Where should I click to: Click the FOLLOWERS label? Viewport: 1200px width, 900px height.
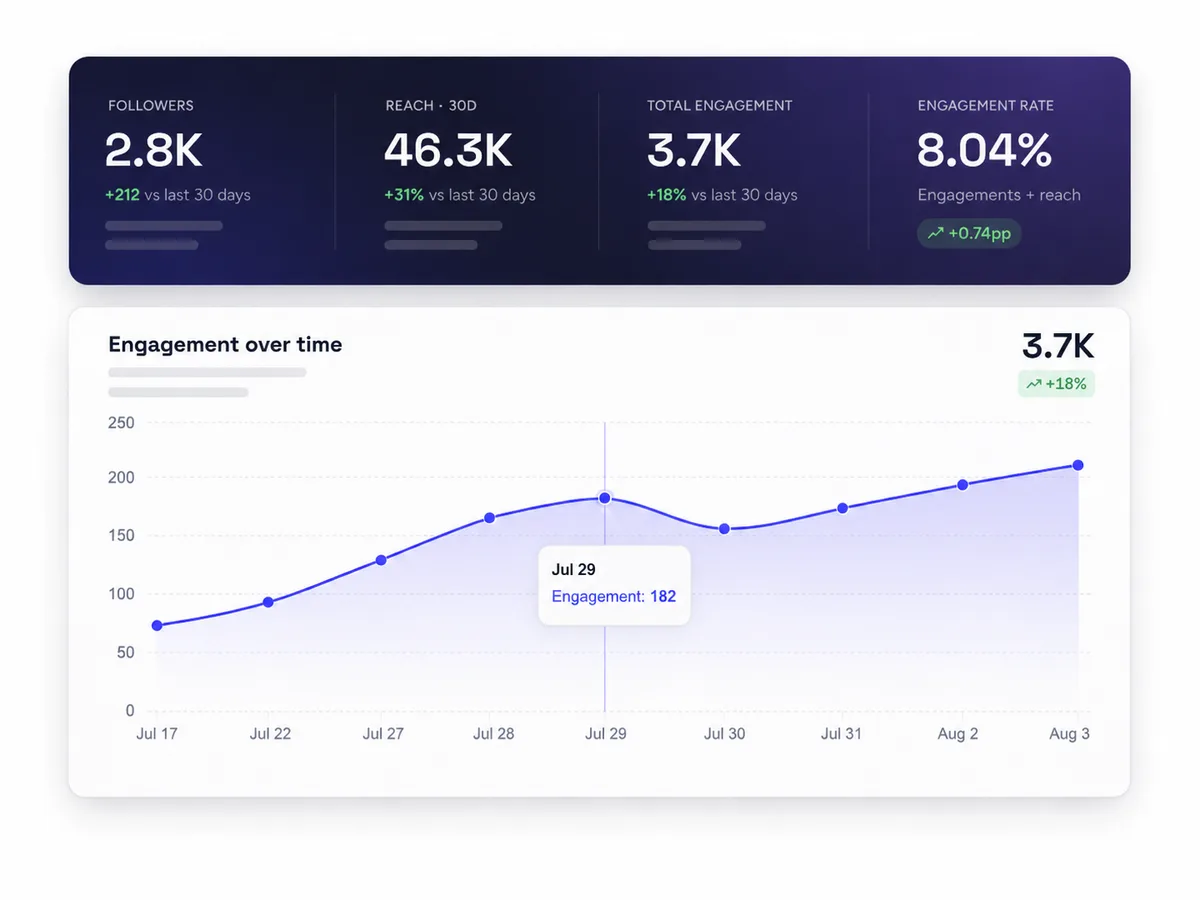point(151,105)
